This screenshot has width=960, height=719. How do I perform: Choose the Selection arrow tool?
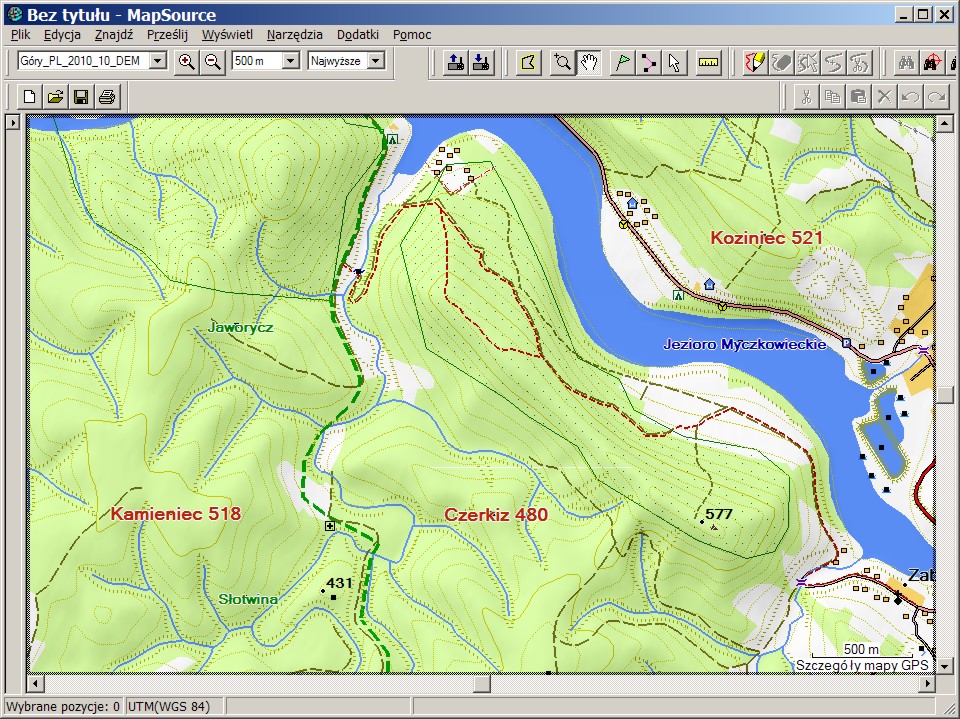pos(674,62)
